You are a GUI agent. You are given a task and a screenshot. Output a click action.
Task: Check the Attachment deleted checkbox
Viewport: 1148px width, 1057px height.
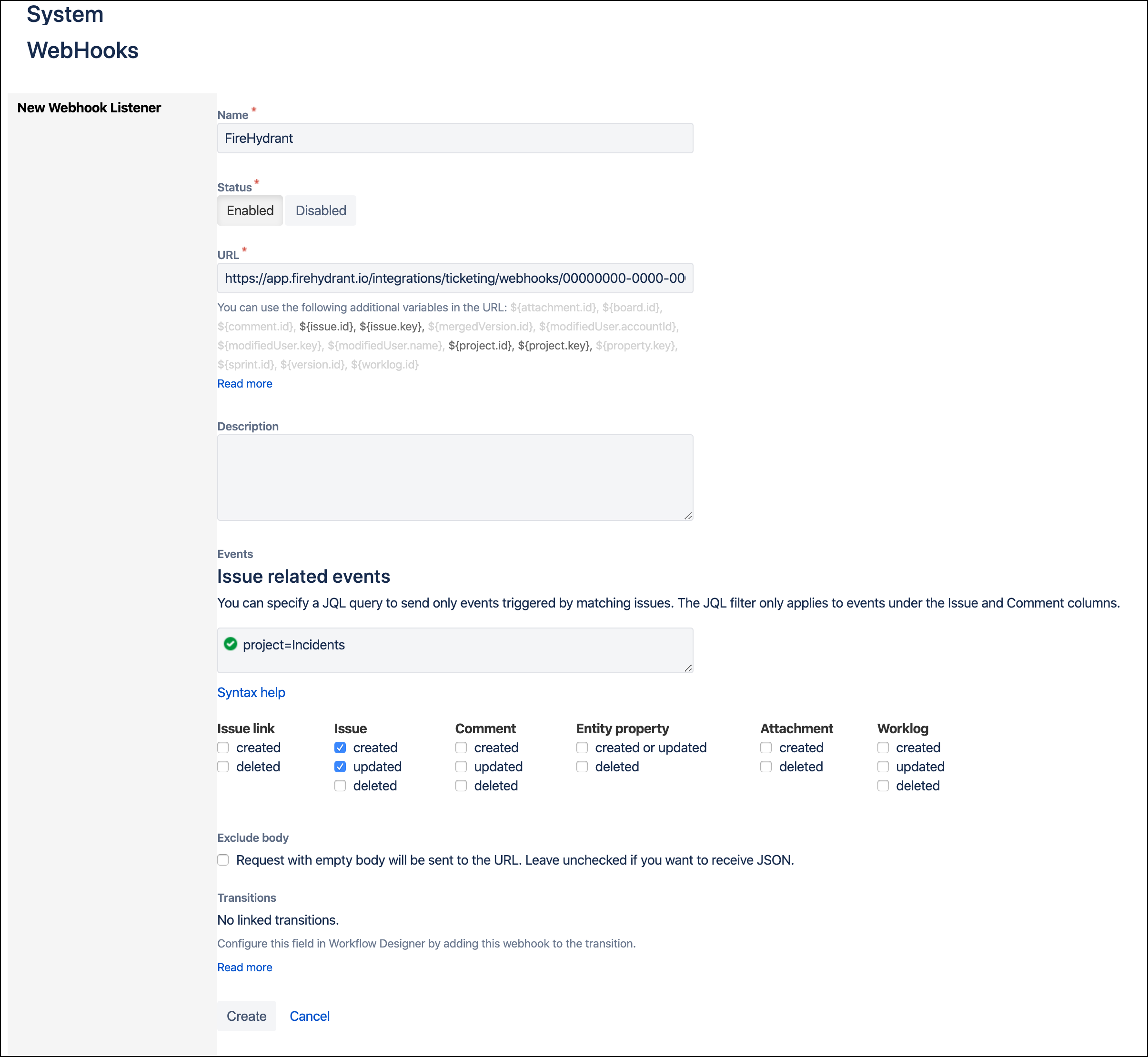pyautogui.click(x=766, y=767)
